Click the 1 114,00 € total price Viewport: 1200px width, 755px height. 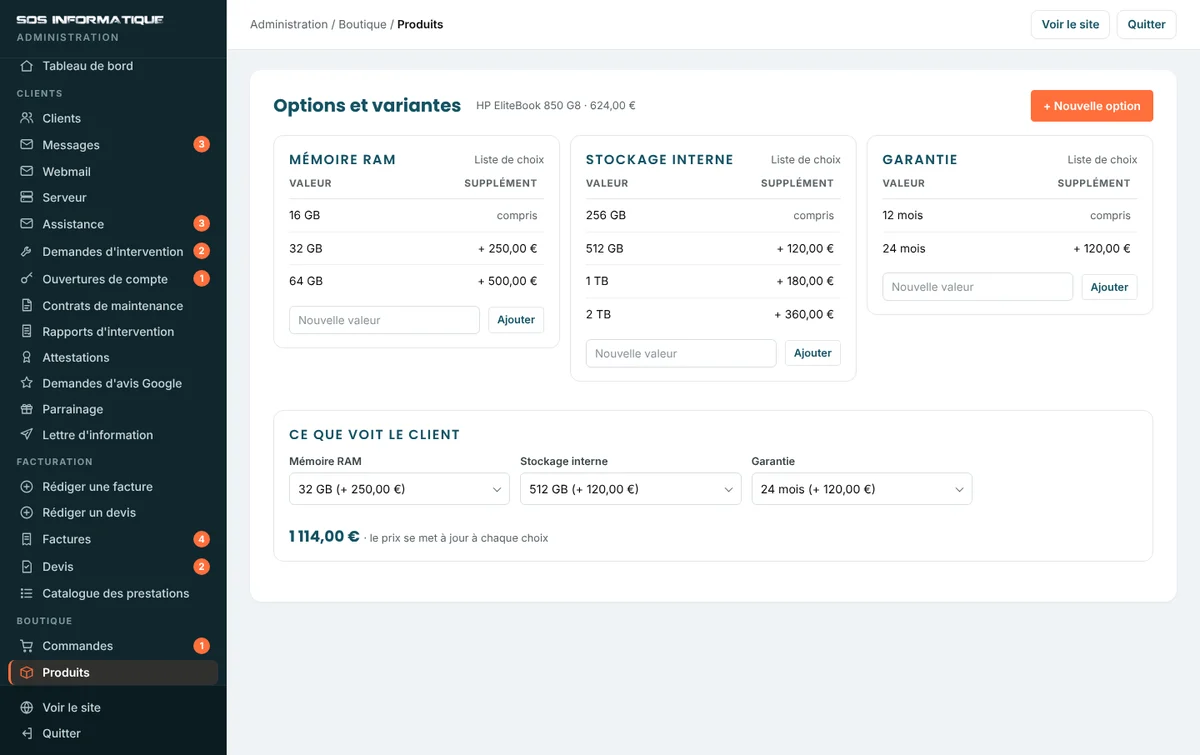click(x=324, y=536)
